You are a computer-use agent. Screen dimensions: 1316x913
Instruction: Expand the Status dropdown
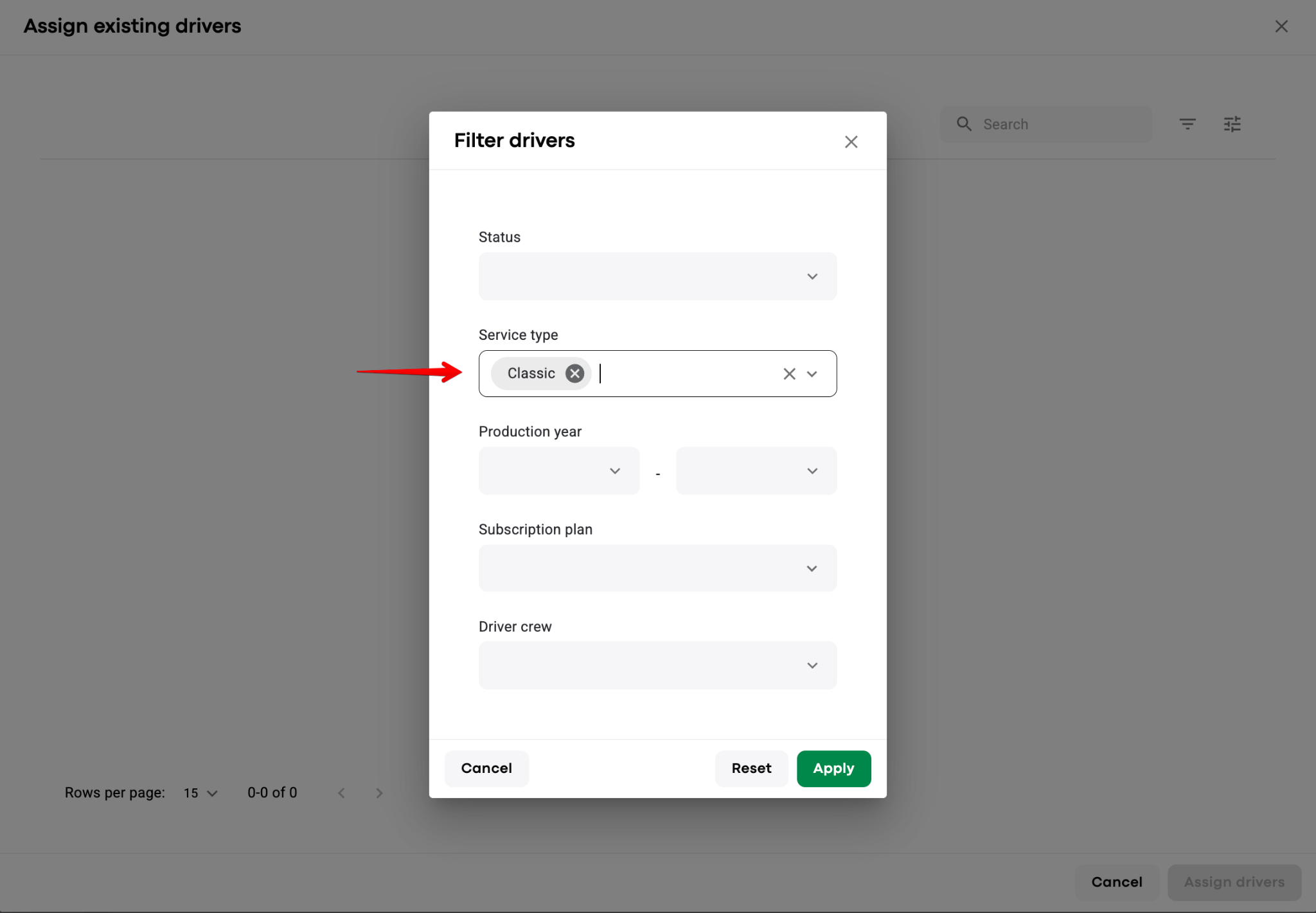[x=657, y=276]
